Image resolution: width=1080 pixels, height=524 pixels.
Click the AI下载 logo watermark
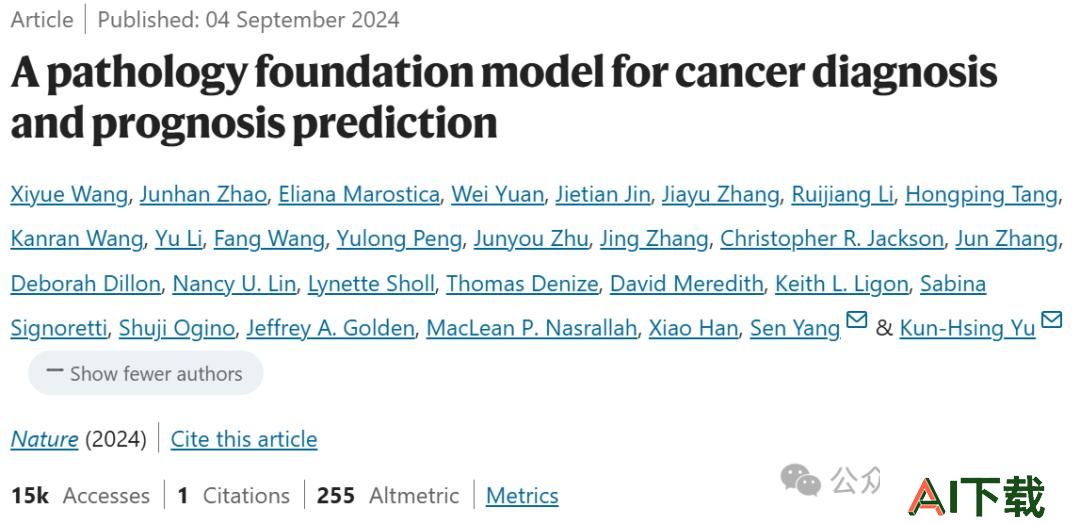coord(977,497)
